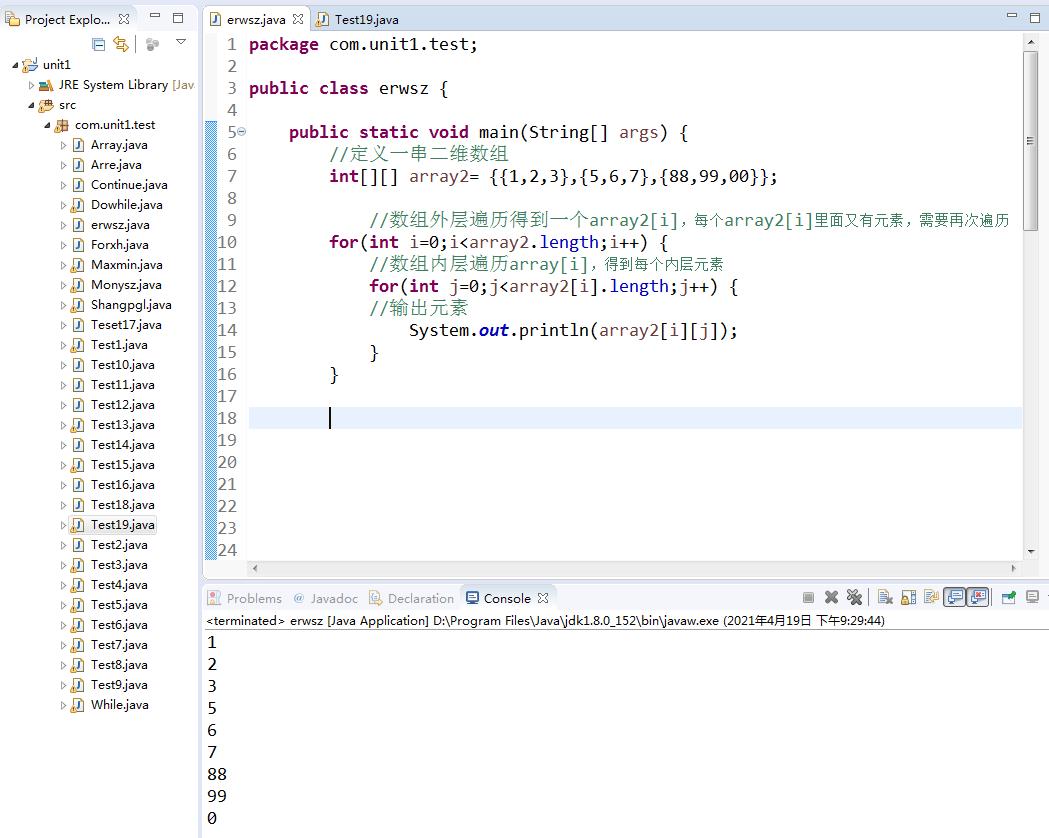This screenshot has width=1049, height=838.
Task: Collapse all in Project Explorer
Action: [x=98, y=45]
